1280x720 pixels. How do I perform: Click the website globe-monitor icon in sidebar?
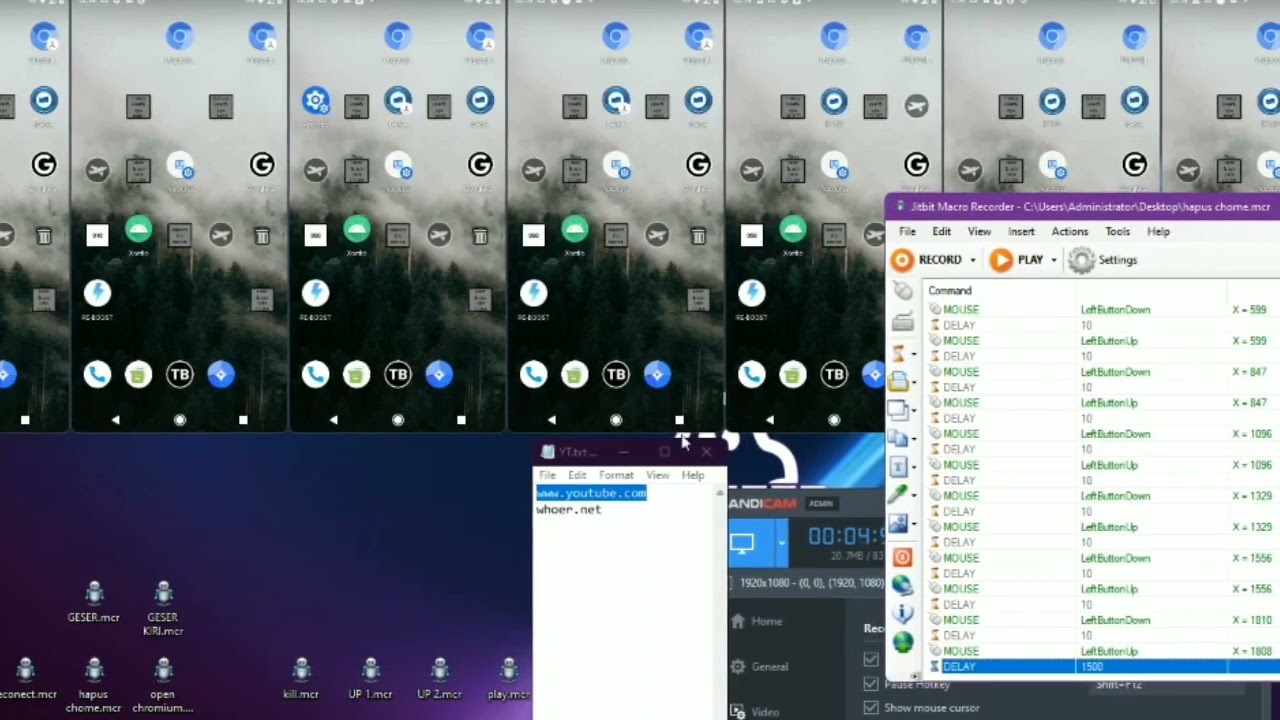[x=902, y=585]
